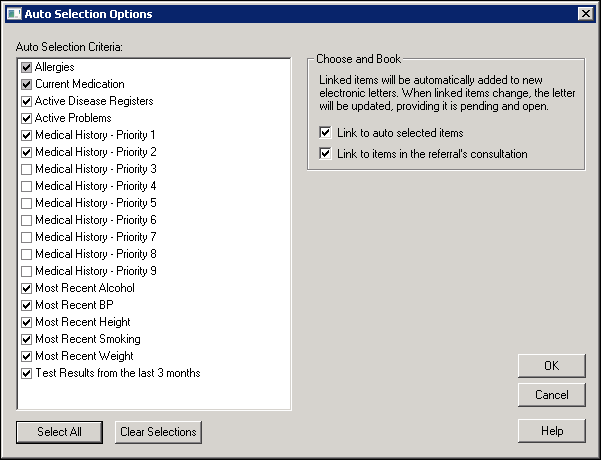Viewport: 601px width, 460px height.
Task: Check Medical History - Priority 5
Action: (27, 203)
